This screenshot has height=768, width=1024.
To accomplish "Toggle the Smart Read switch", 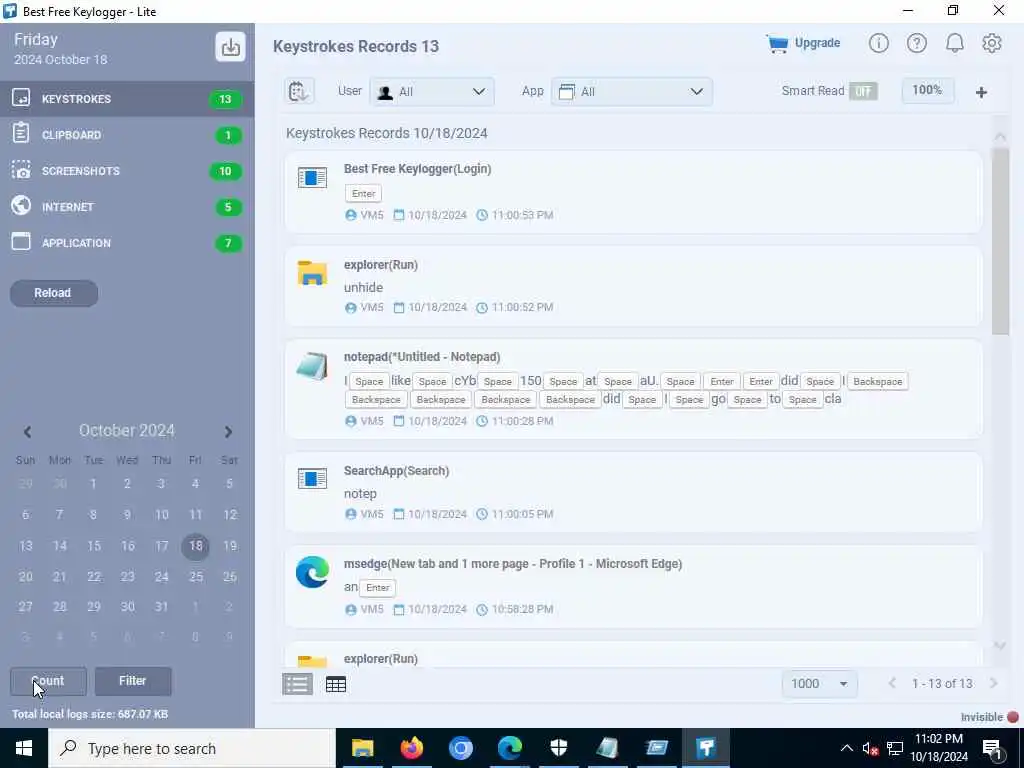I will coord(863,91).
